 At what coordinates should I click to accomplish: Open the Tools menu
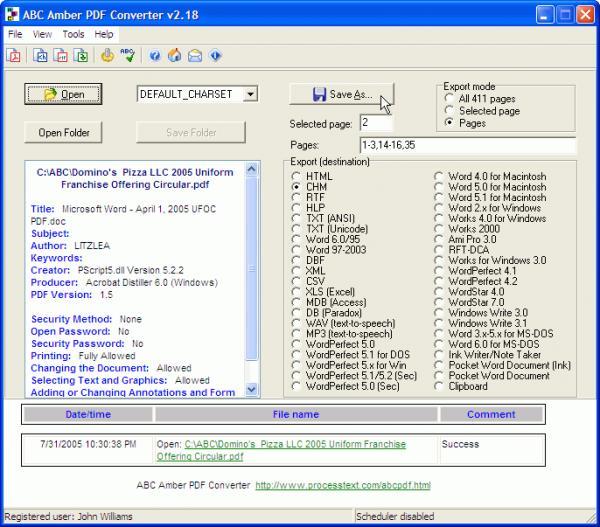[x=73, y=34]
